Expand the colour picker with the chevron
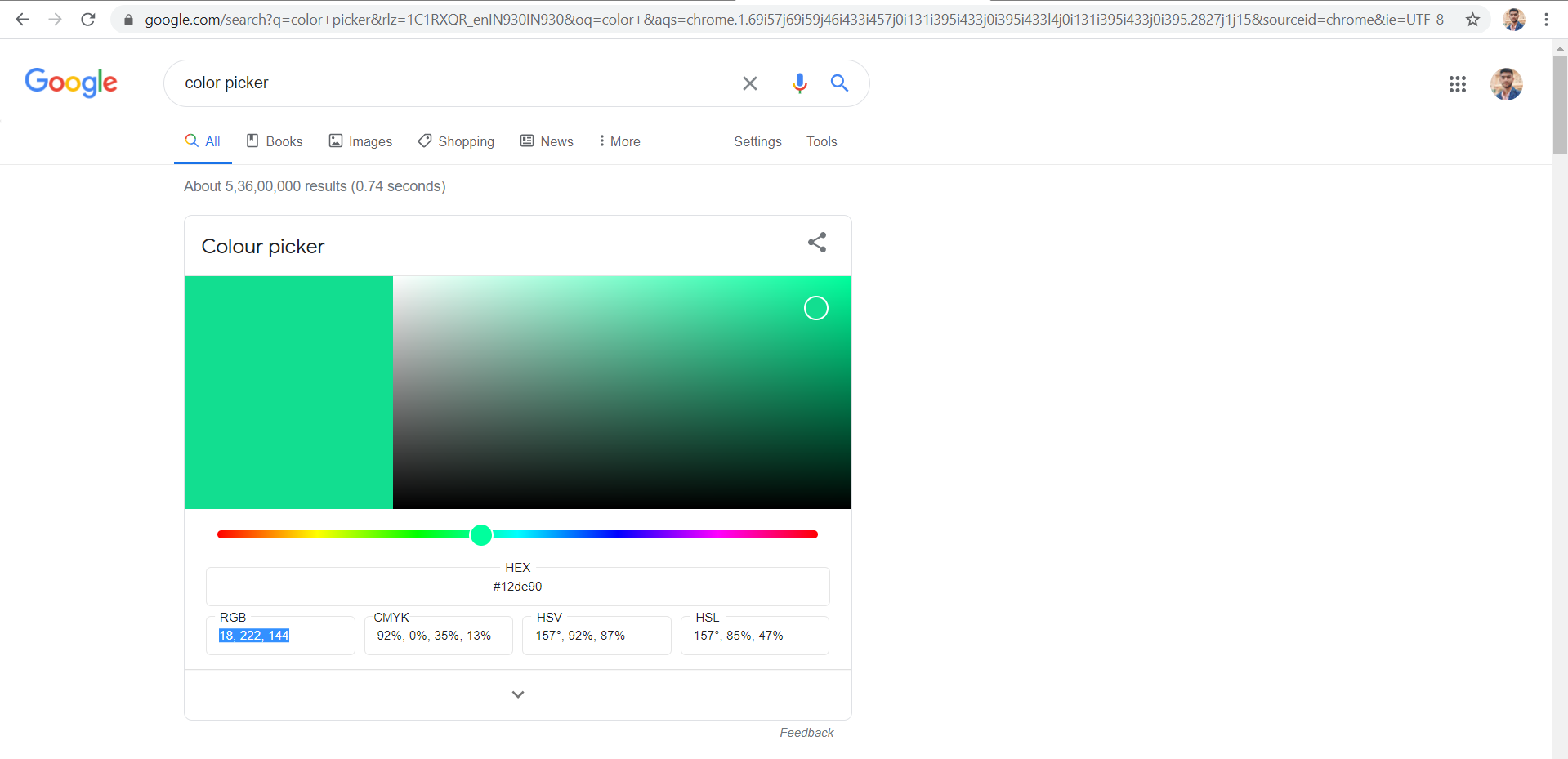1568x759 pixels. [x=517, y=694]
